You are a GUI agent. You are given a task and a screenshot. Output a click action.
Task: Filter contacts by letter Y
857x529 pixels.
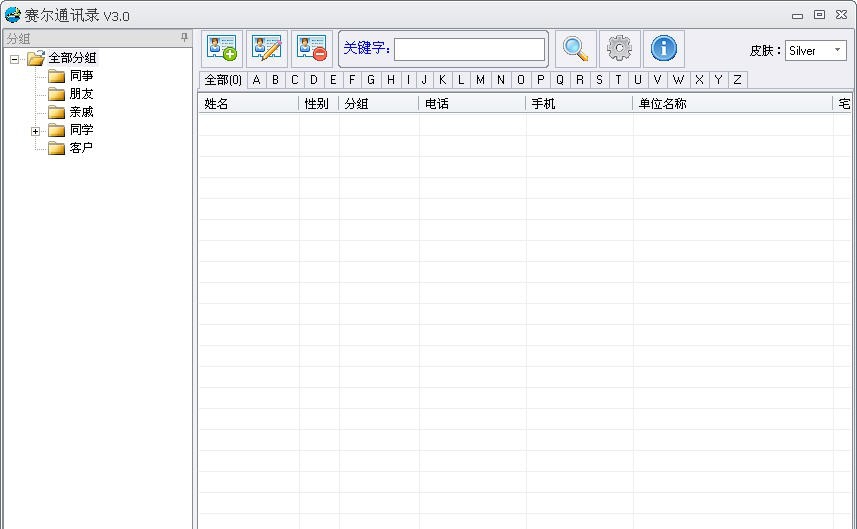(x=719, y=80)
